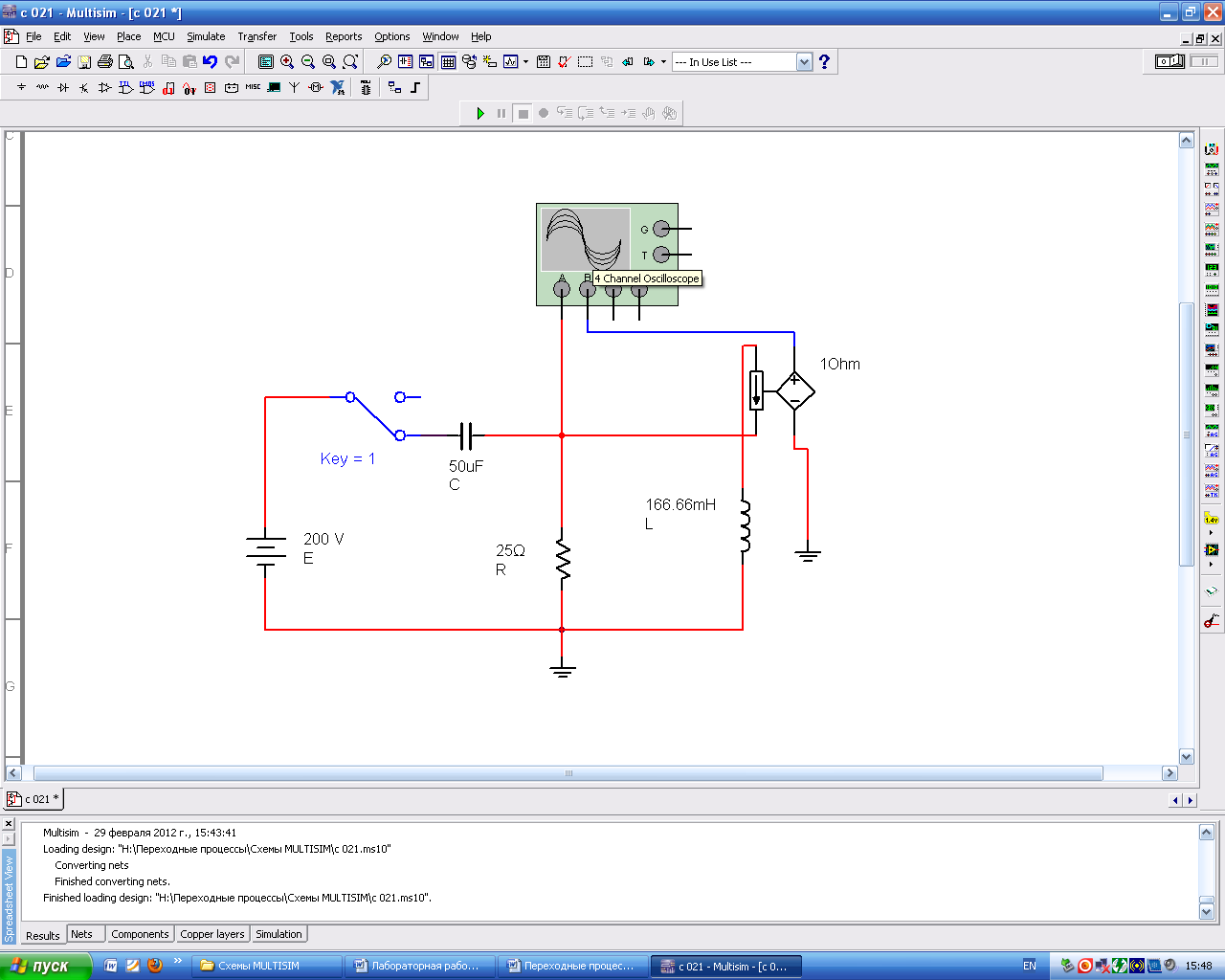
Task: Toggle the simulation pause switch at top right
Action: pyautogui.click(x=1204, y=61)
